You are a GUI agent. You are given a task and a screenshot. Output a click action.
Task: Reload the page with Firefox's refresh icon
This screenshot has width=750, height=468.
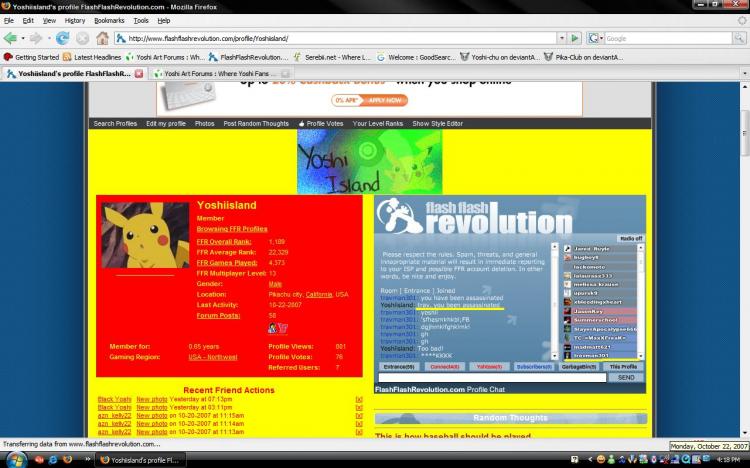[x=62, y=38]
